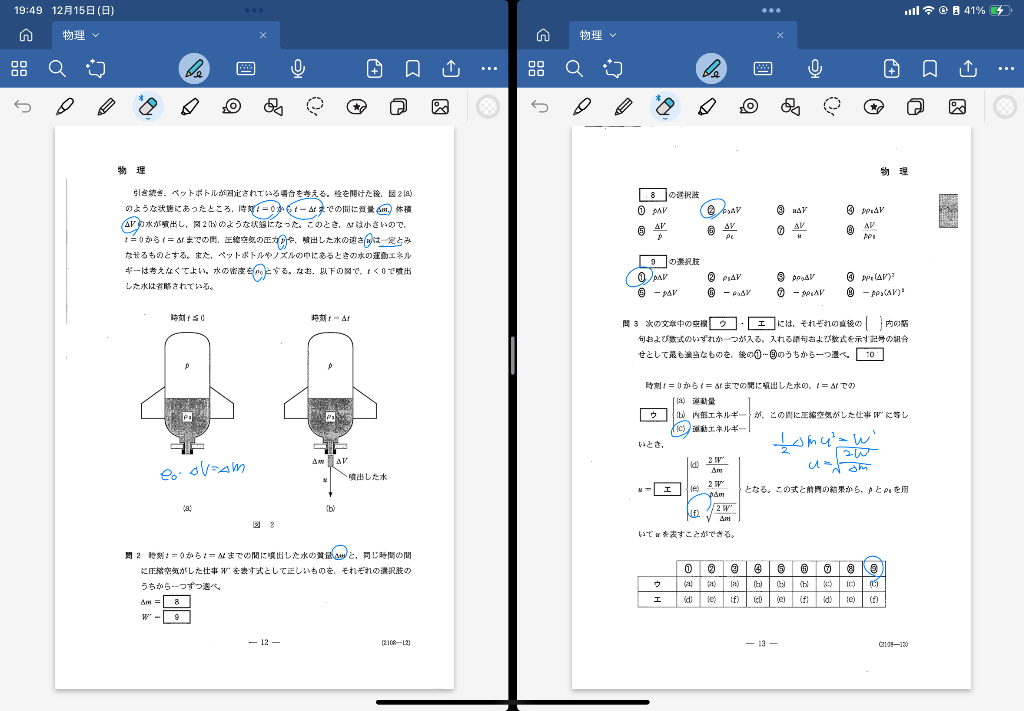1024x711 pixels.
Task: Select the pencil tool in left pane
Action: [x=106, y=106]
